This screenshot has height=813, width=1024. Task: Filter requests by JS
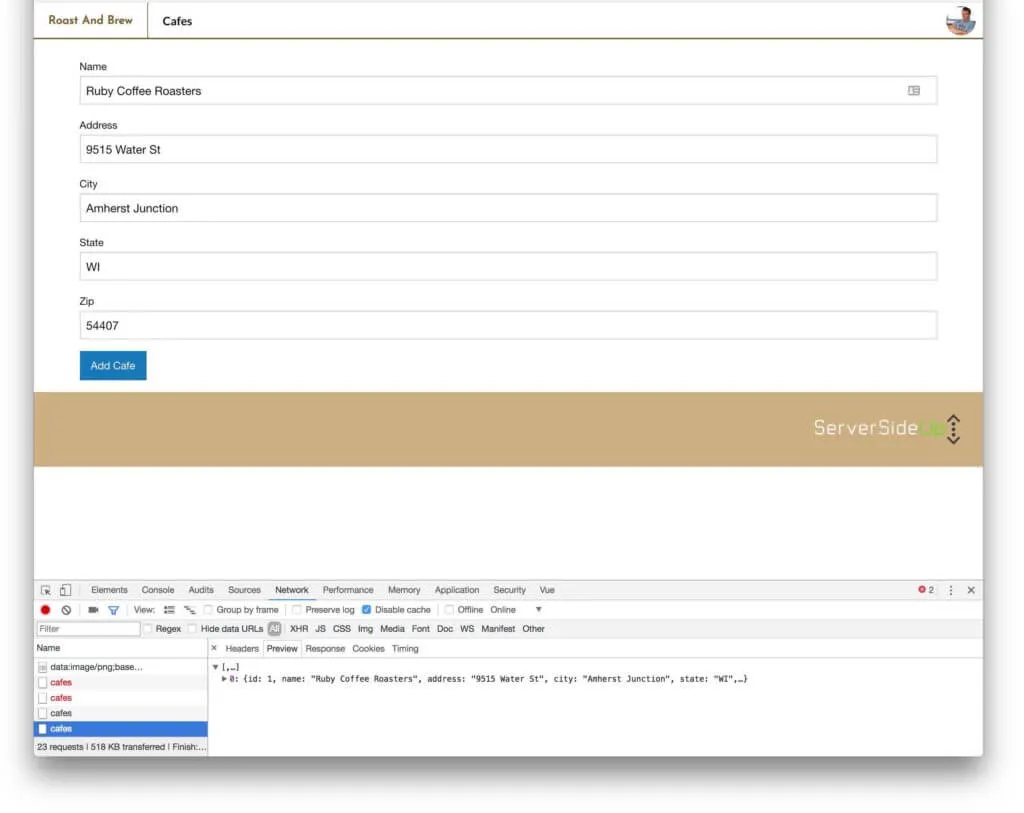click(320, 629)
